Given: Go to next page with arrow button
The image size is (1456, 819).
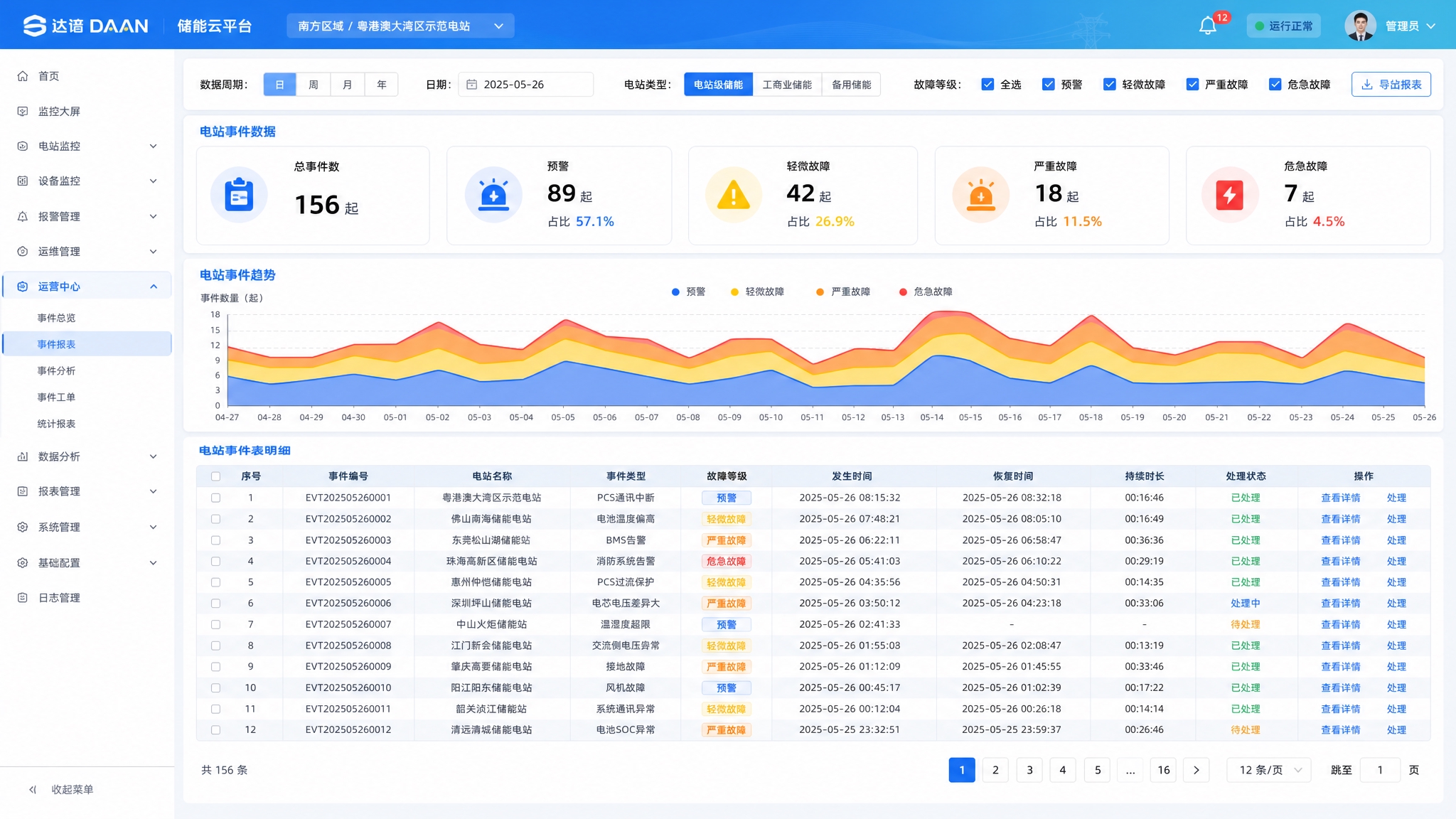Looking at the screenshot, I should (1197, 770).
